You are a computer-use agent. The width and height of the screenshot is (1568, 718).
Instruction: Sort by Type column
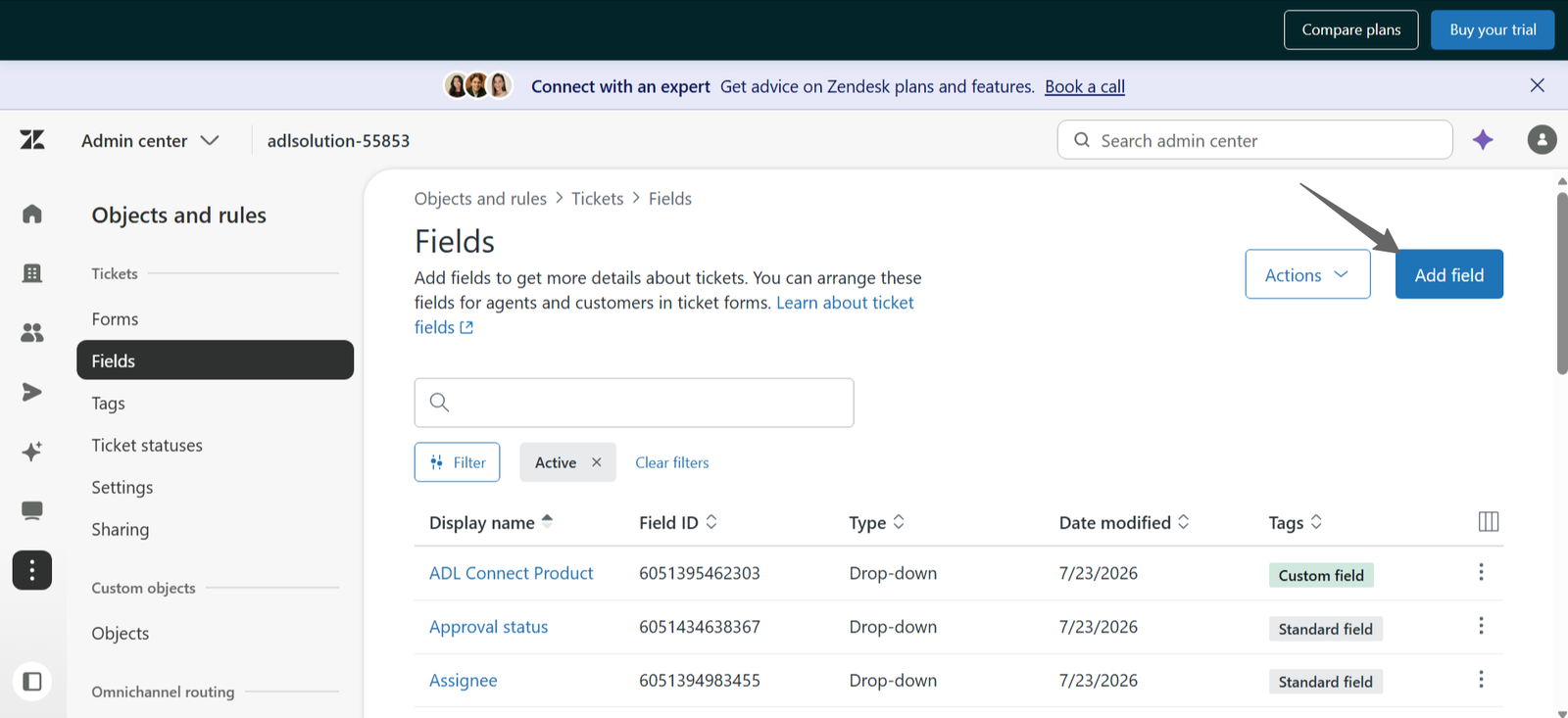pos(877,522)
